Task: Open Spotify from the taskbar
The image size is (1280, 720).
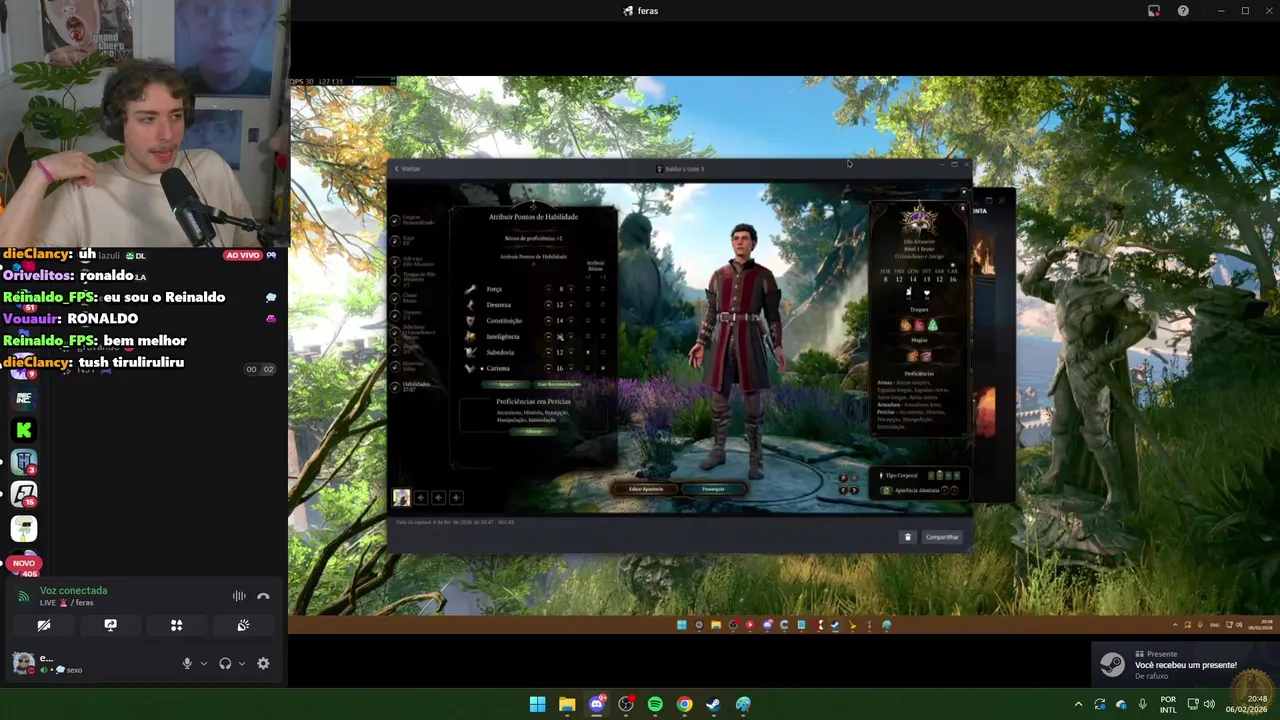Action: (655, 704)
